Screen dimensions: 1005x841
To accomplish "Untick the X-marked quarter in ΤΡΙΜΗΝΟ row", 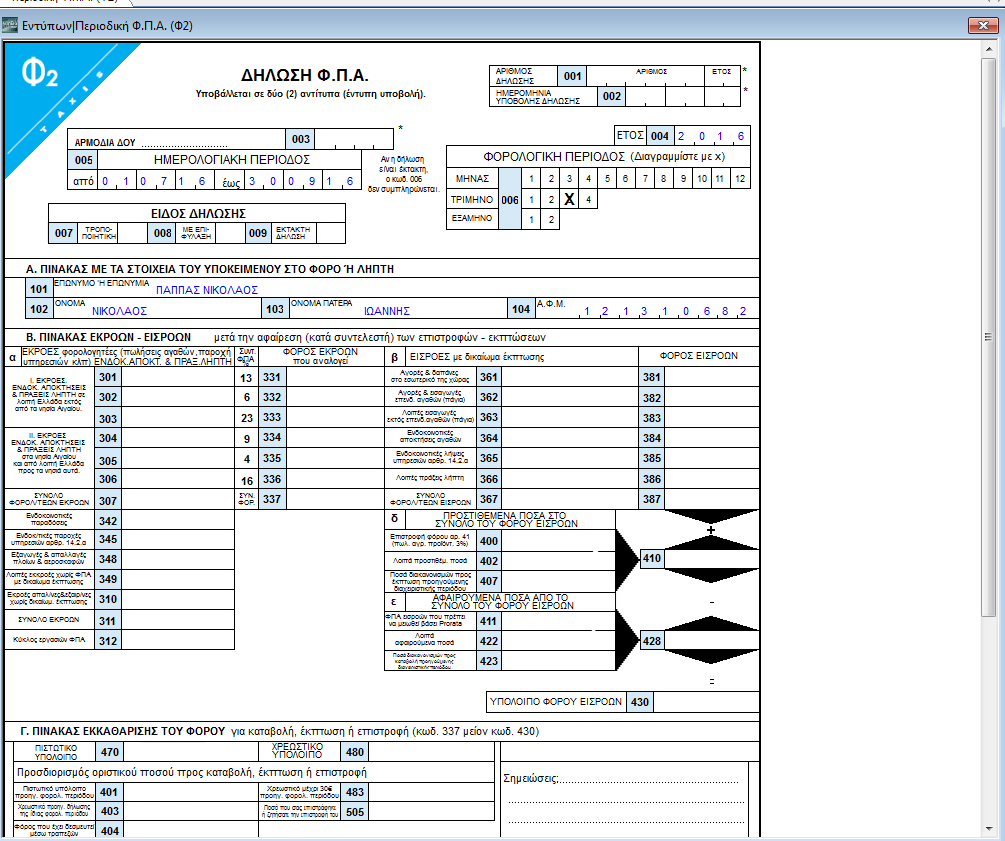I will [x=569, y=199].
